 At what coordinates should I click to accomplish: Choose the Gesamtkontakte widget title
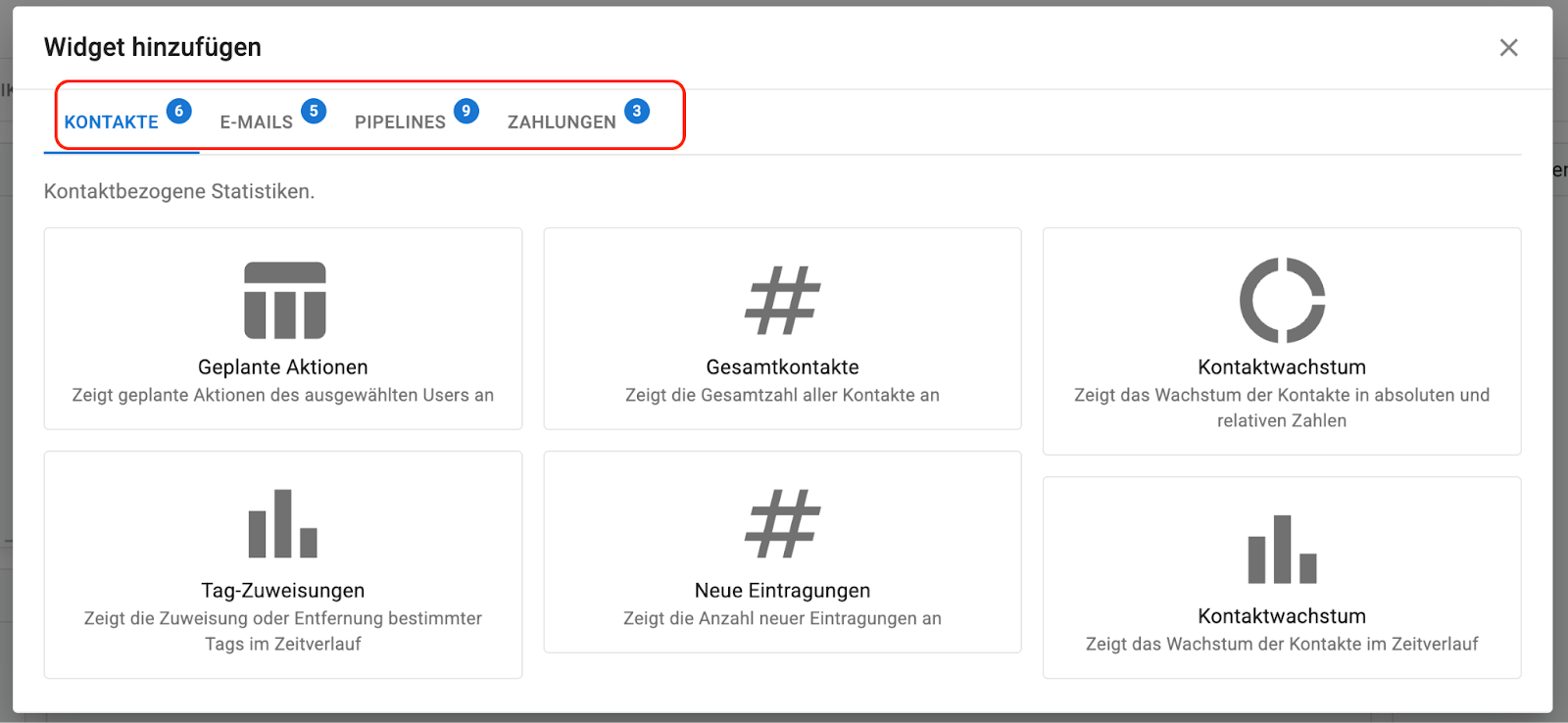pyautogui.click(x=782, y=367)
